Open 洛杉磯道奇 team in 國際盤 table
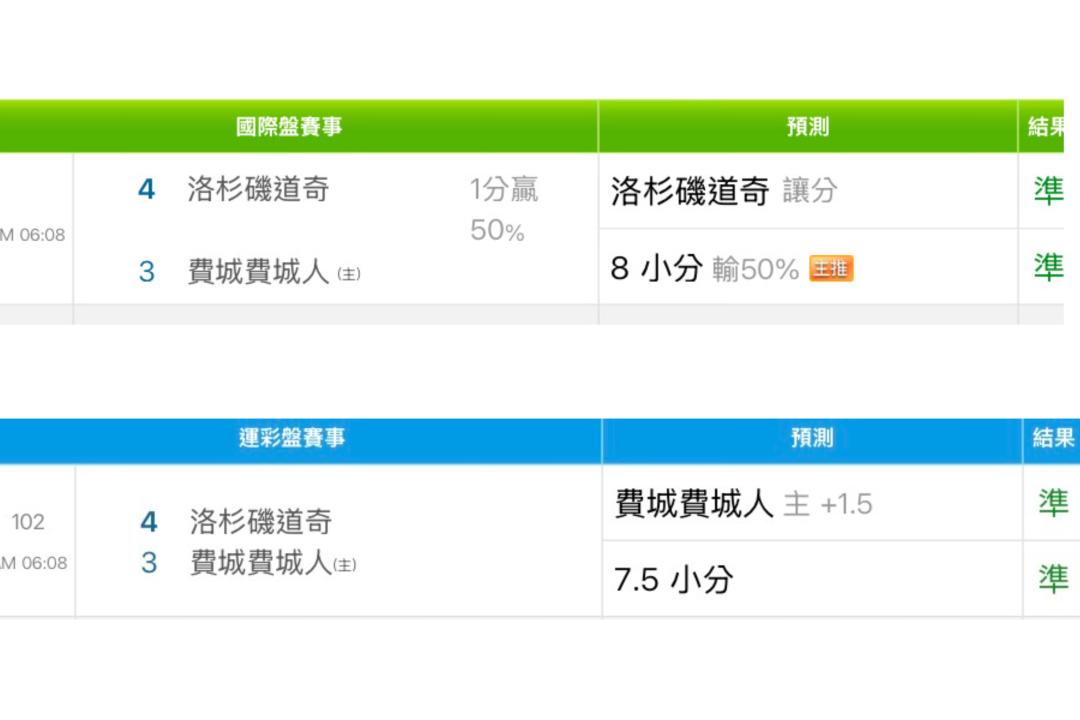 [258, 190]
